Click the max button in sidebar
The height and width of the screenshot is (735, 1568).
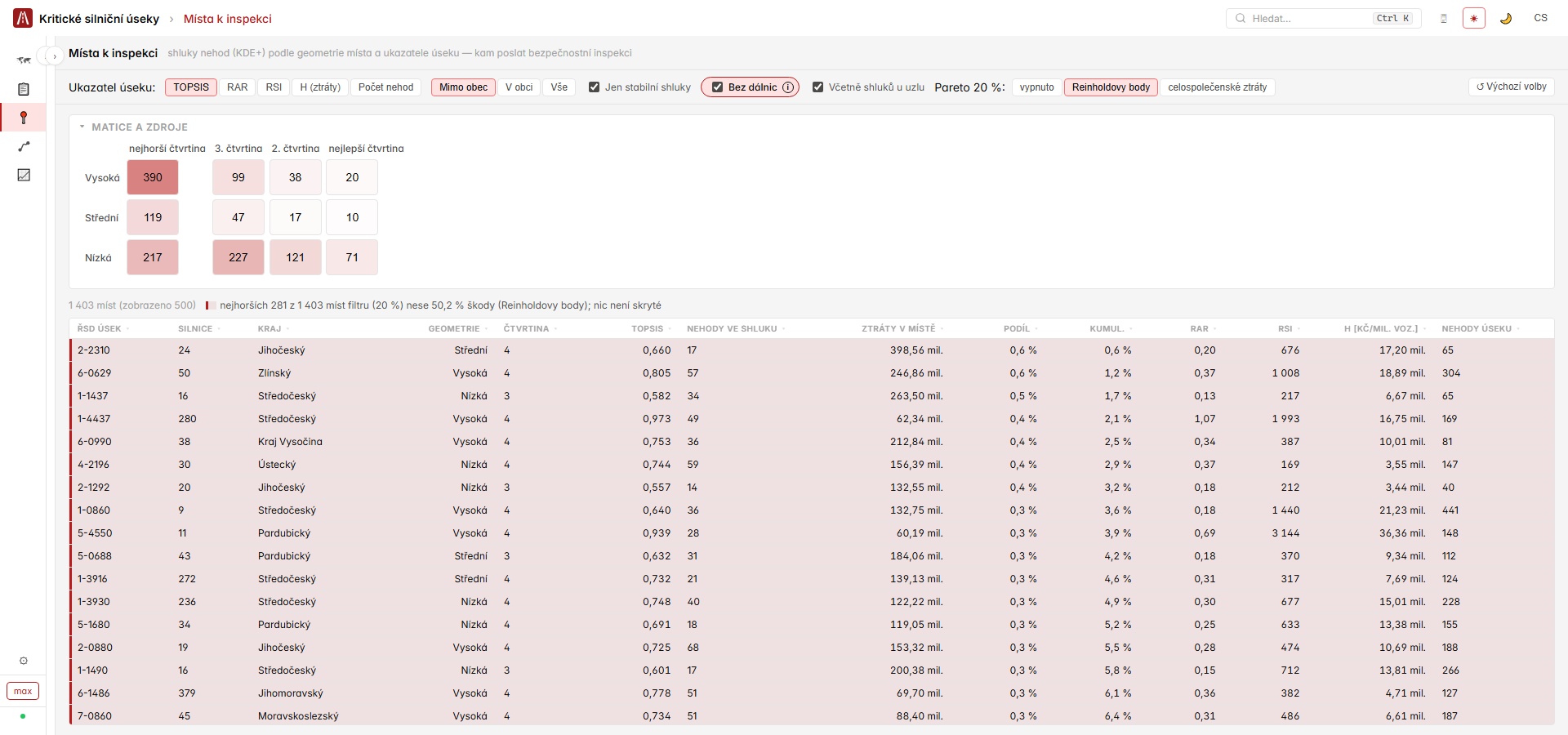[x=23, y=691]
